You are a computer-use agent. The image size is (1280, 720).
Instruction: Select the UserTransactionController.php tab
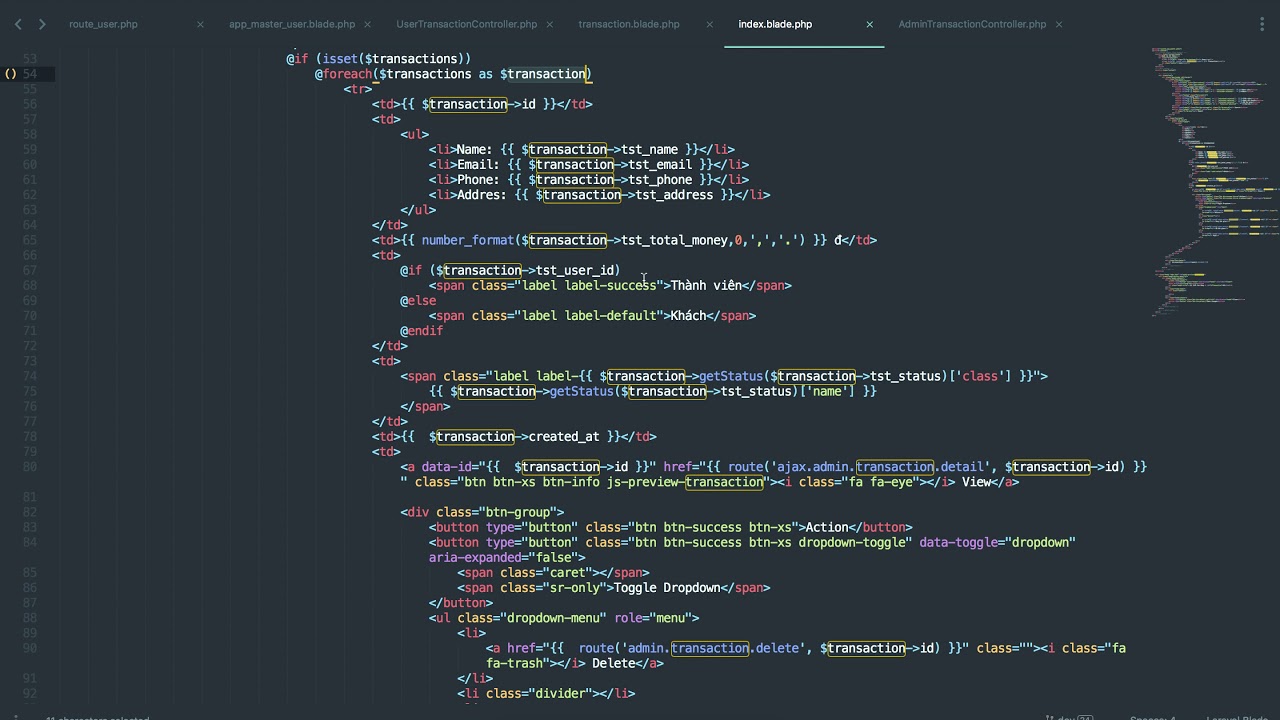tap(466, 24)
